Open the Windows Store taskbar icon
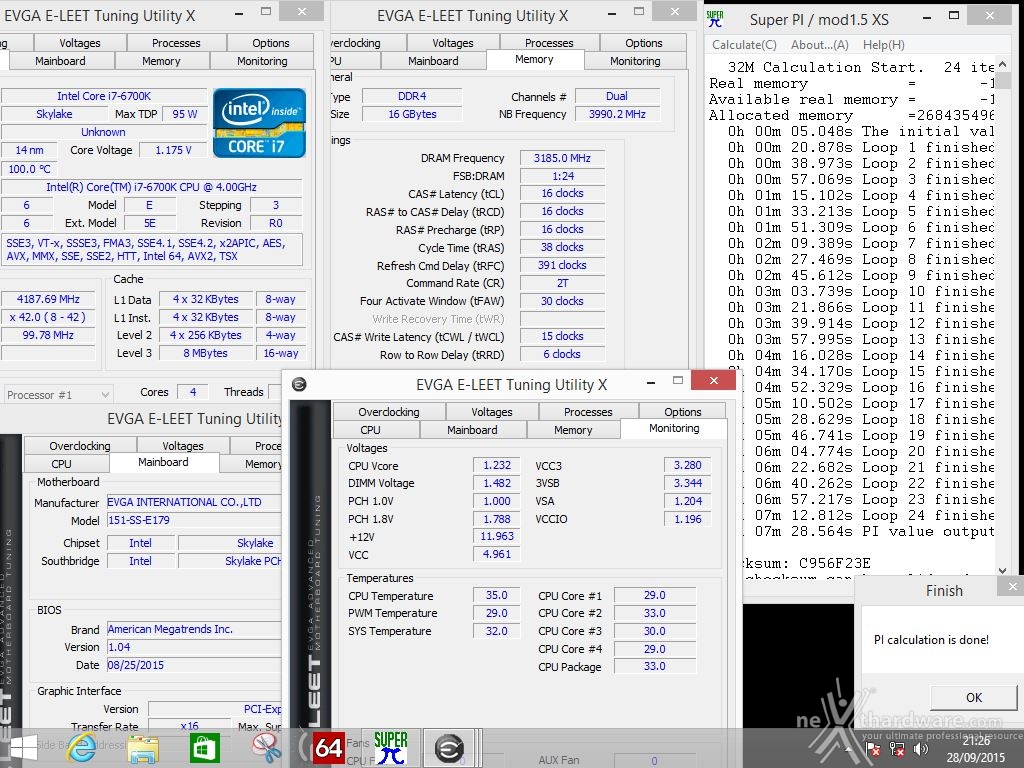Viewport: 1024px width, 768px height. (204, 748)
